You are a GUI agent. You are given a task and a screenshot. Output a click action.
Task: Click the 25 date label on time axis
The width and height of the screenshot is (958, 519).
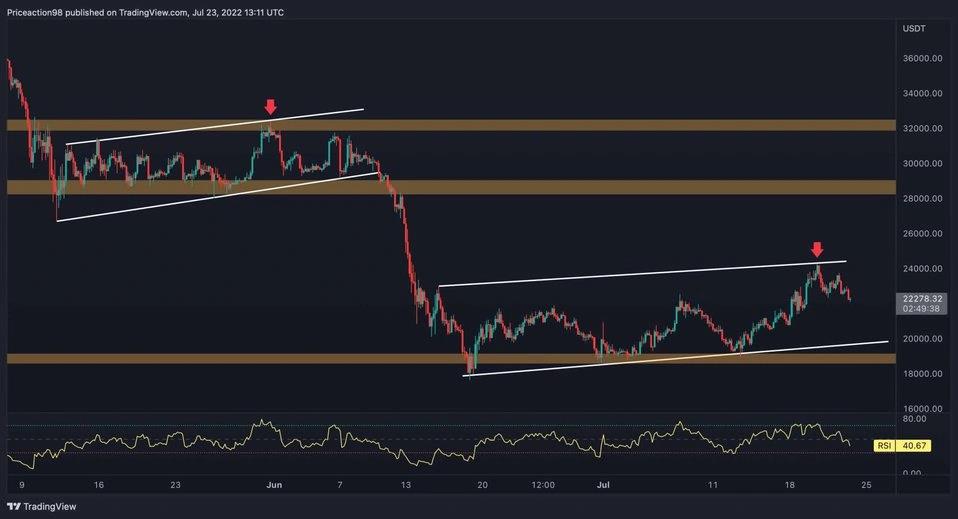point(866,485)
